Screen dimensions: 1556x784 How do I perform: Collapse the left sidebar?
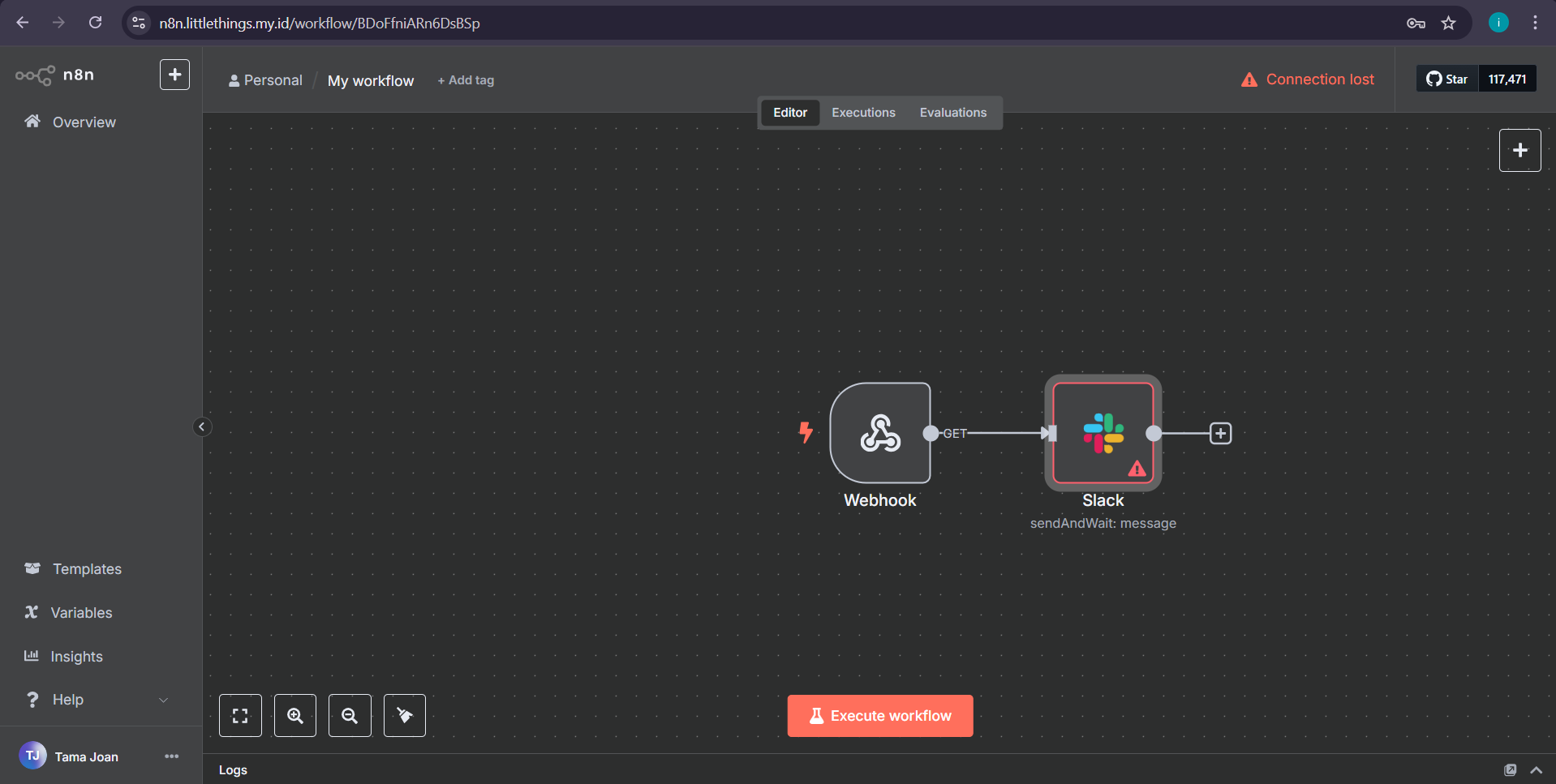202,426
